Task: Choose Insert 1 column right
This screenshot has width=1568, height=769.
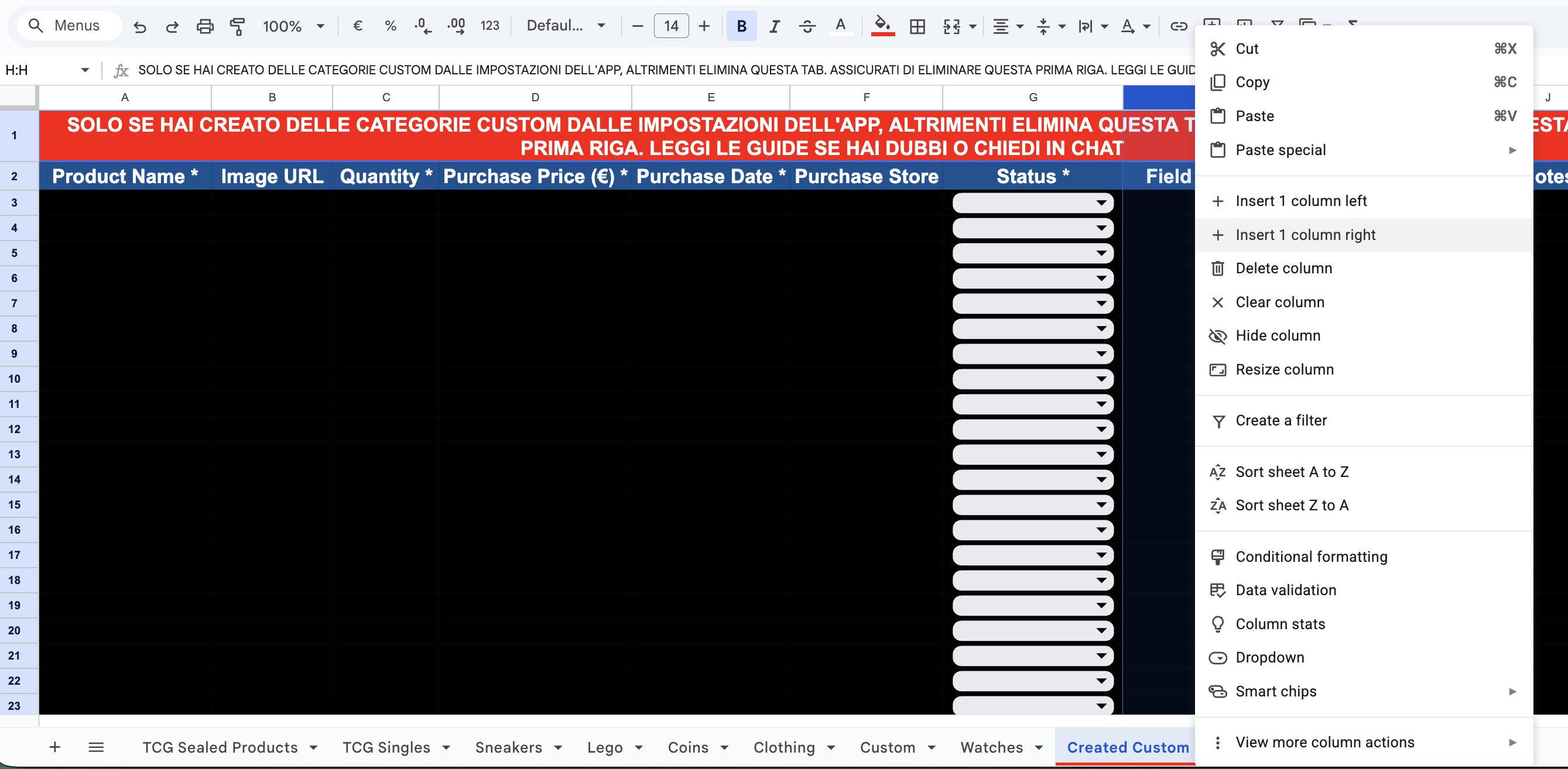Action: (x=1305, y=235)
